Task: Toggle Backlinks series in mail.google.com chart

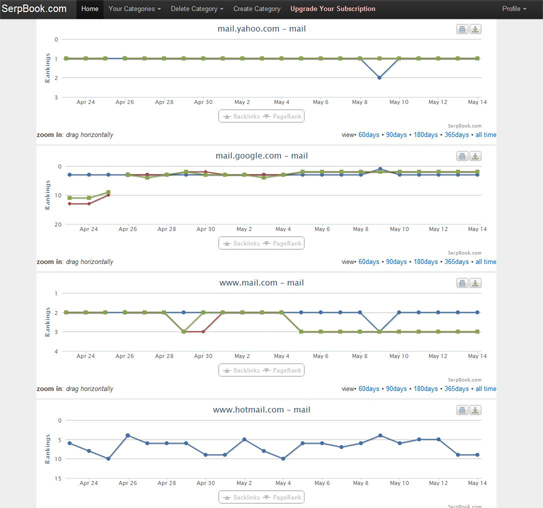Action: [241, 243]
